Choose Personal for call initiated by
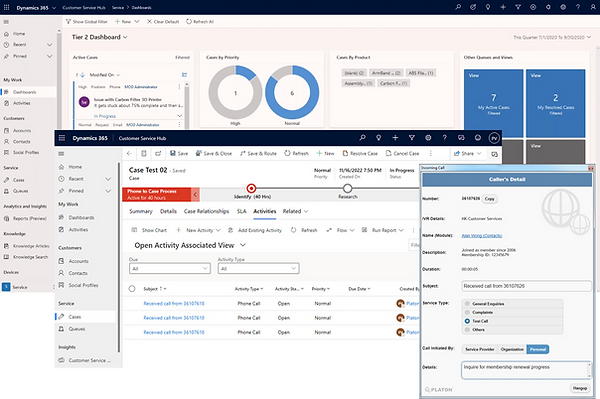The width and height of the screenshot is (600, 399). point(538,349)
